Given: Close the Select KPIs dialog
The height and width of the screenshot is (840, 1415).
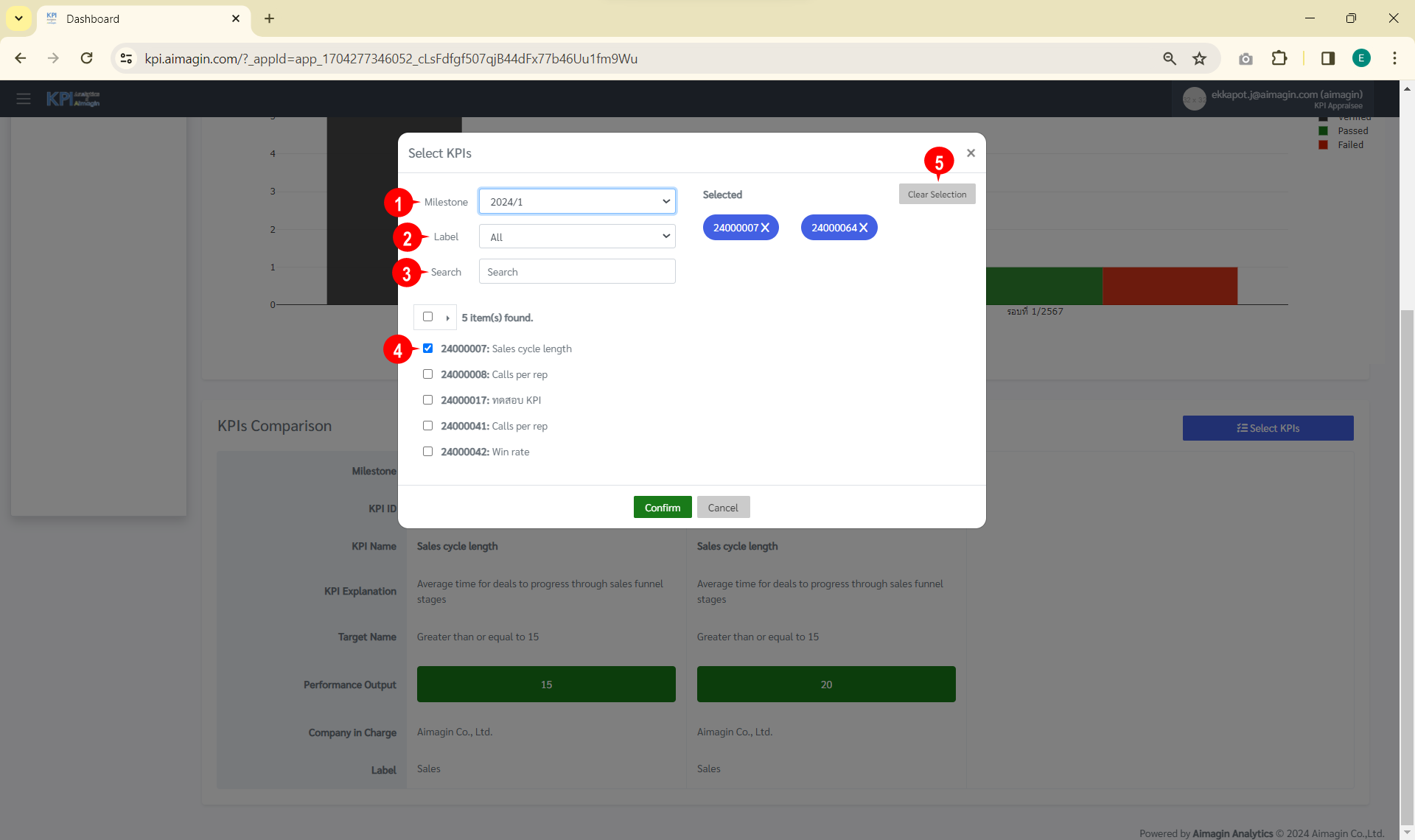Looking at the screenshot, I should click(971, 153).
